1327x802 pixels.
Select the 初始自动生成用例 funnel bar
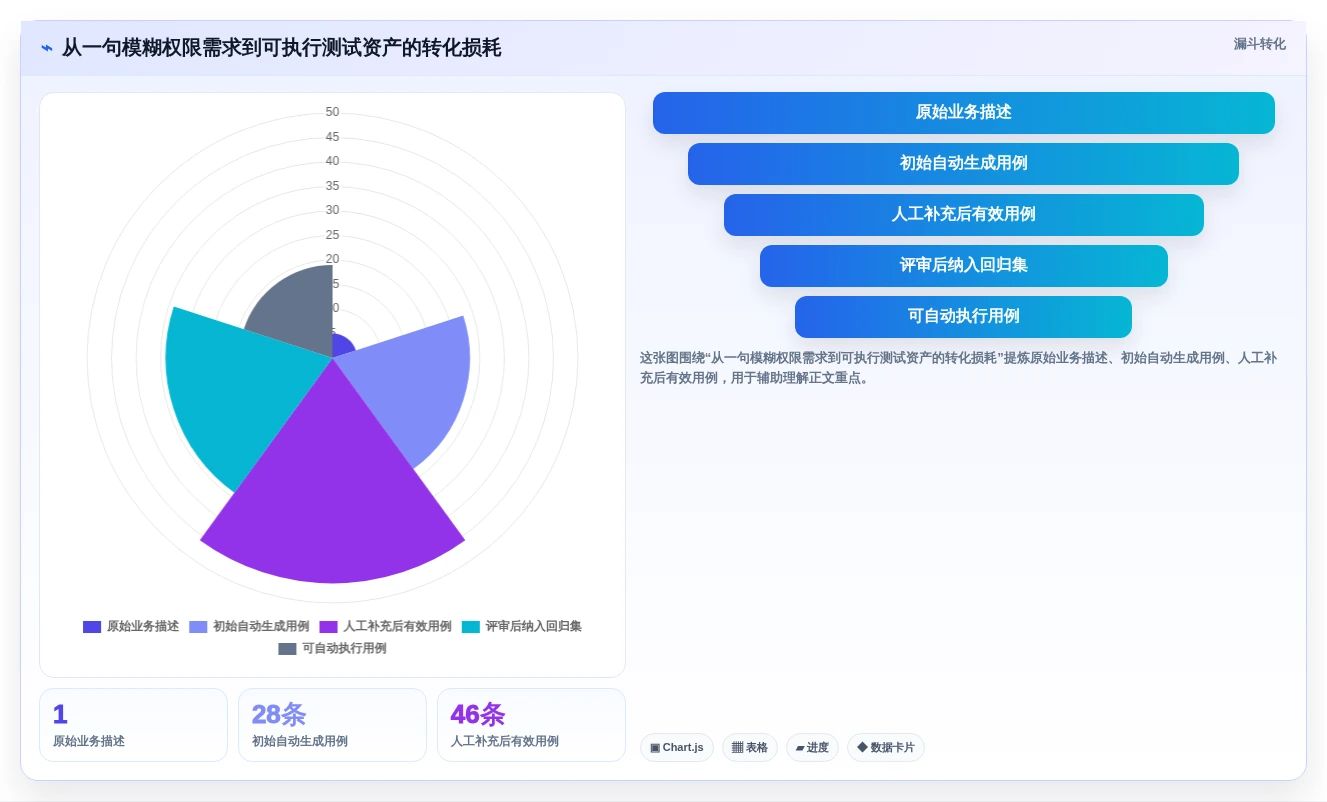click(964, 164)
